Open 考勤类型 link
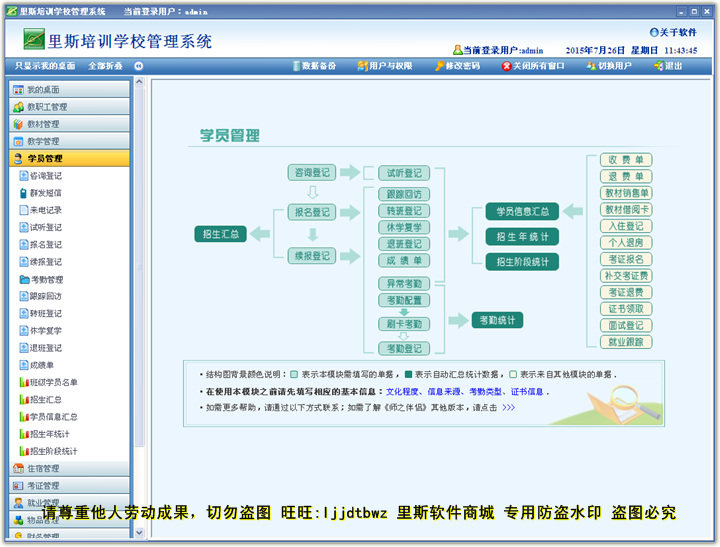Image resolution: width=720 pixels, height=547 pixels. click(485, 392)
